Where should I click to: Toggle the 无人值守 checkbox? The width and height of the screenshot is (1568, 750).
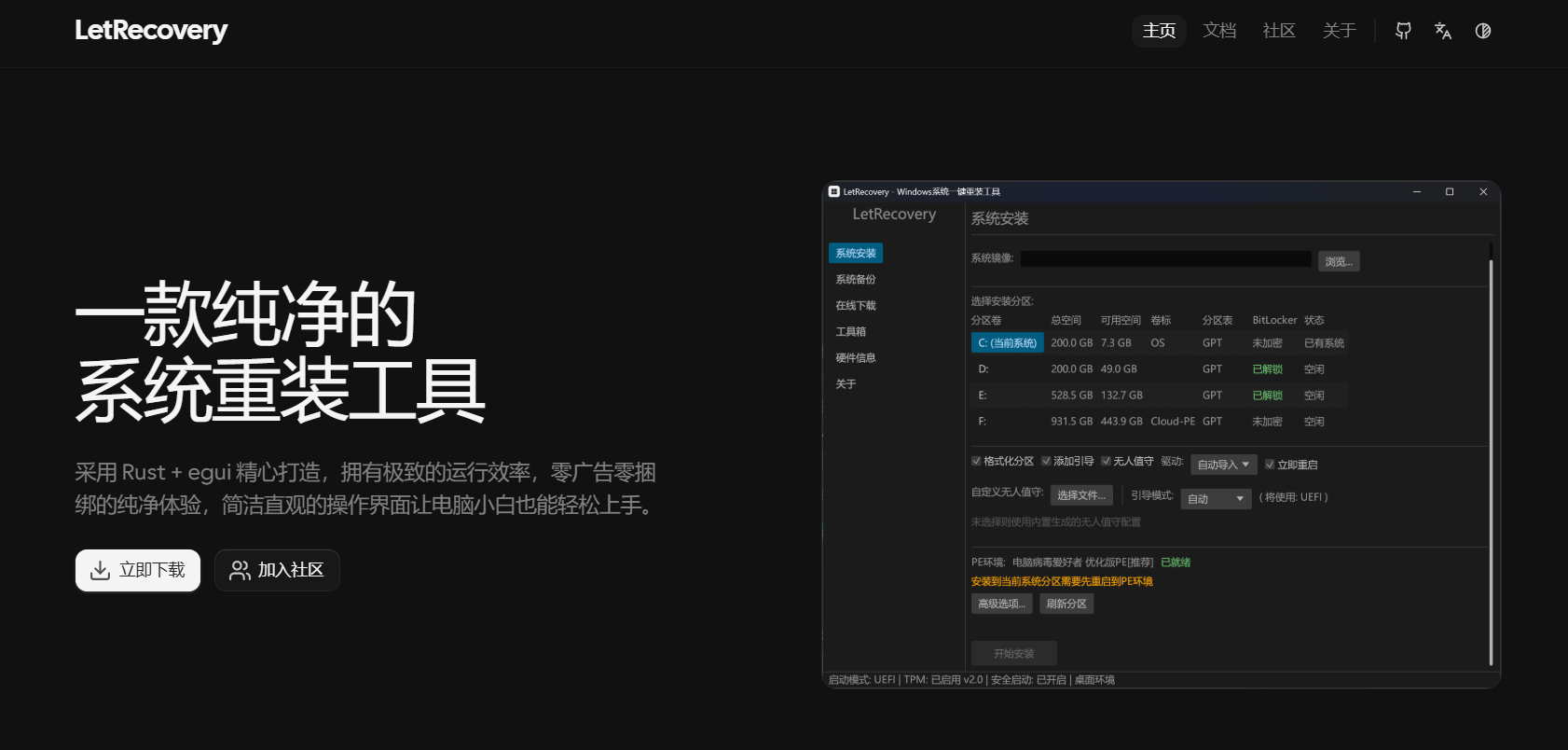(x=1106, y=461)
